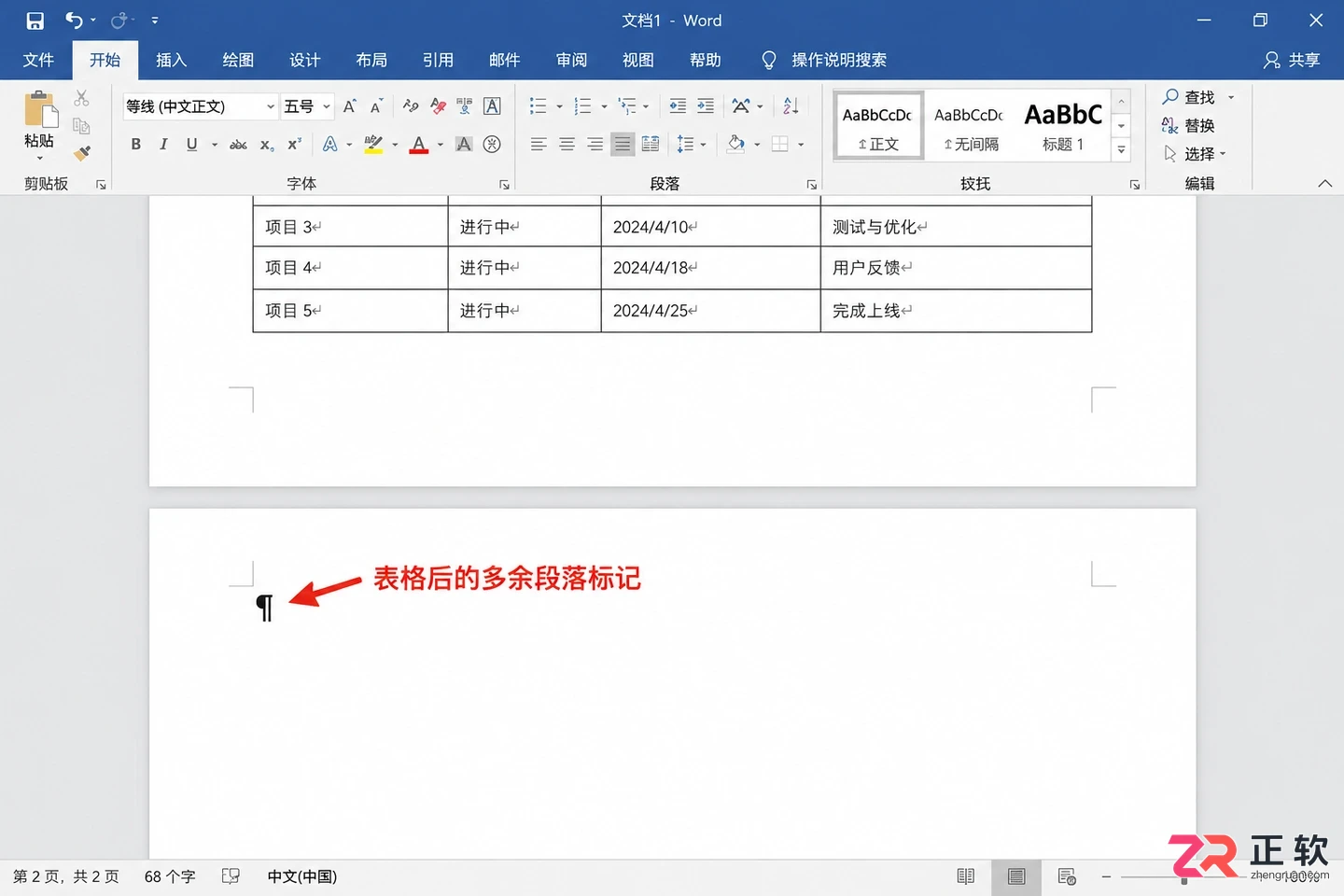Expand the borders dropdown arrow
The height and width of the screenshot is (896, 1344).
click(x=801, y=145)
